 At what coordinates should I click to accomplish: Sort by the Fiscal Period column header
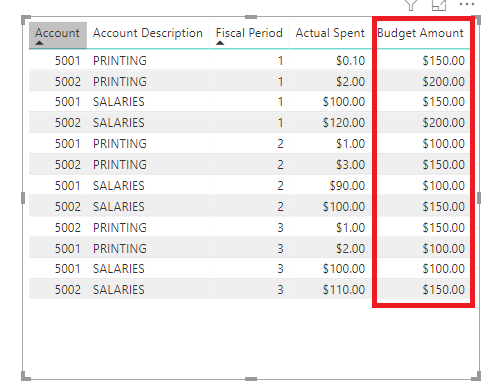(x=249, y=33)
